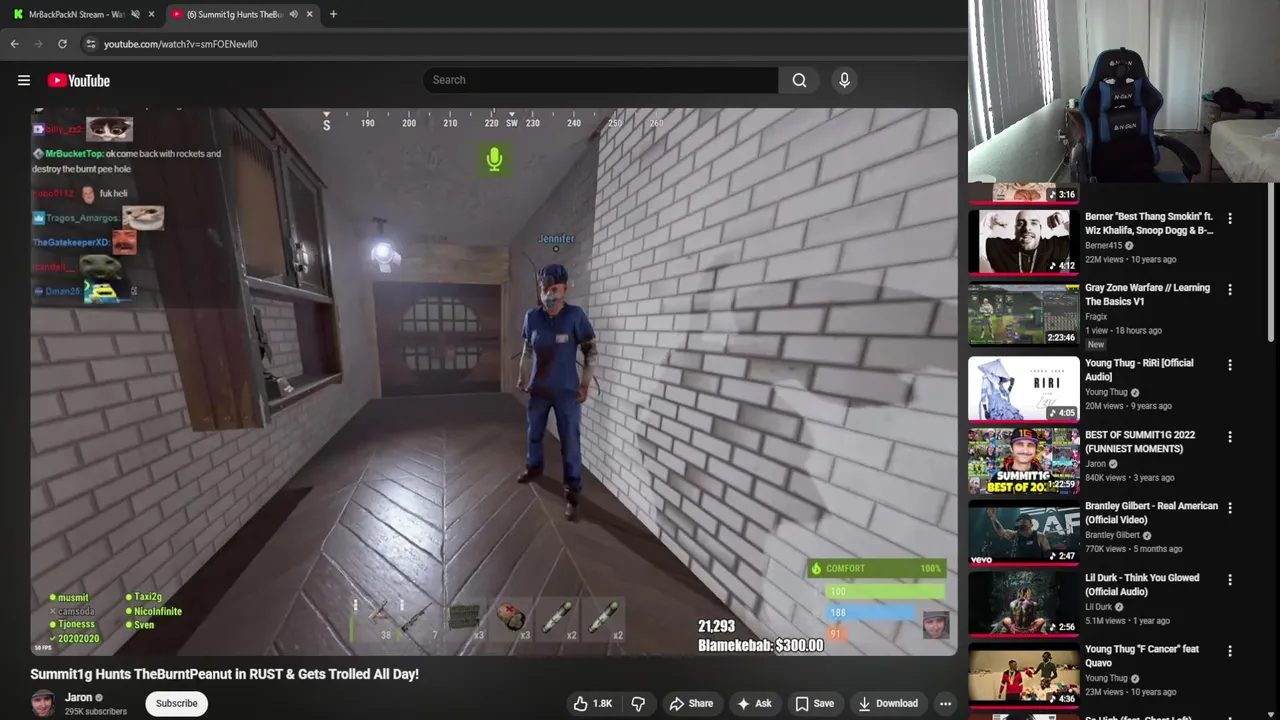Open the Best of Summit1g 2022 thumbnail
This screenshot has height=720, width=1280.
(1023, 460)
